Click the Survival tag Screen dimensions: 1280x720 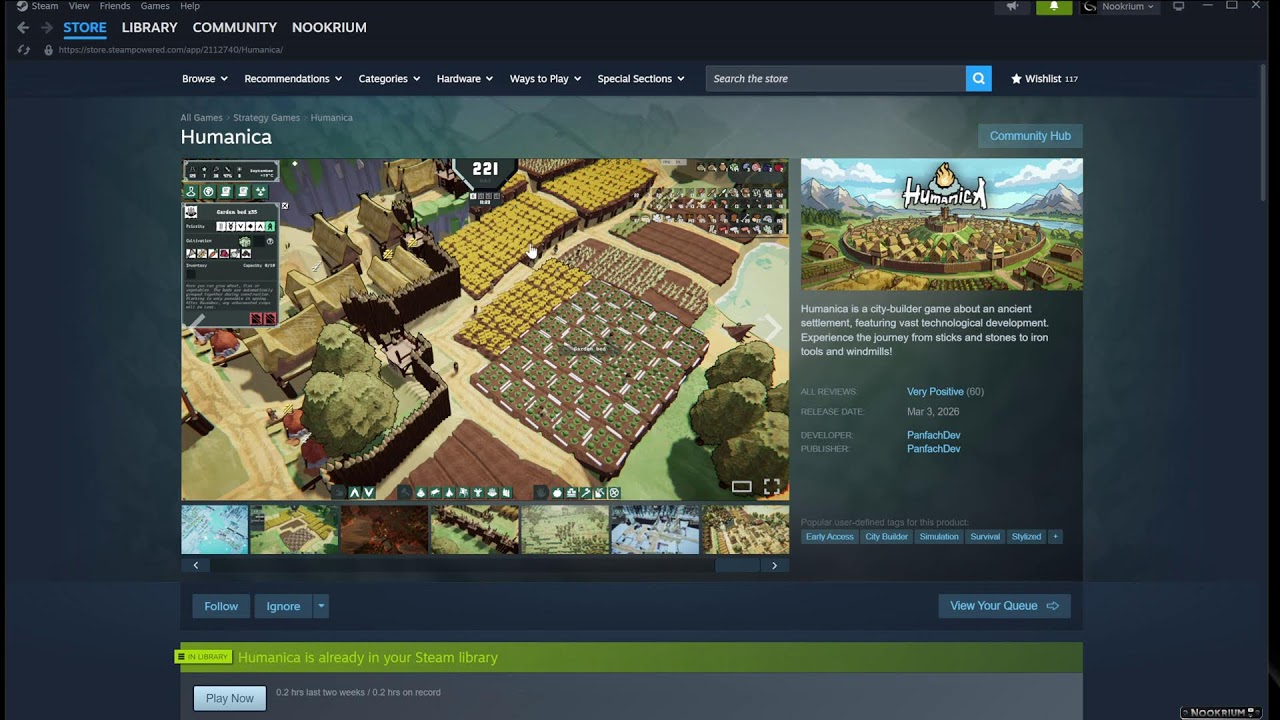tap(985, 537)
